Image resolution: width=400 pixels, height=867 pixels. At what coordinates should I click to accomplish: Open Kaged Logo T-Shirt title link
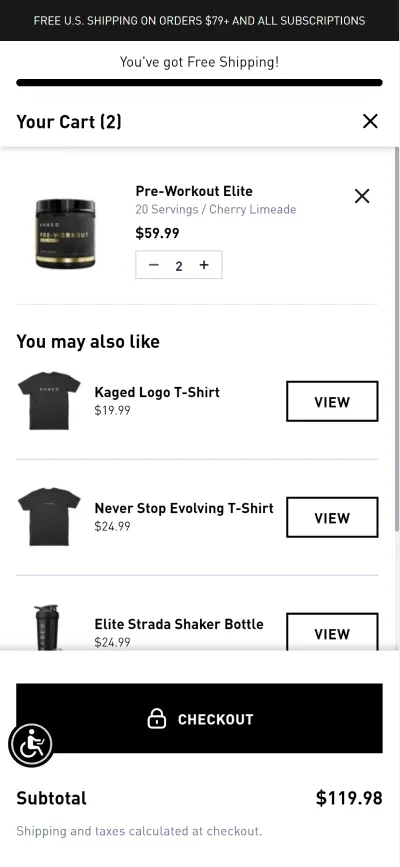pyautogui.click(x=157, y=392)
